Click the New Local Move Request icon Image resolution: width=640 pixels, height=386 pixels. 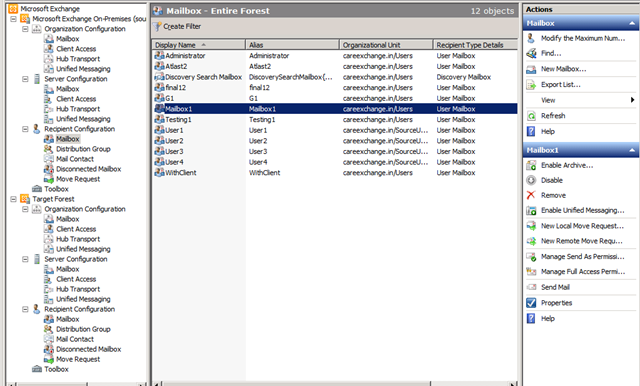pyautogui.click(x=531, y=226)
